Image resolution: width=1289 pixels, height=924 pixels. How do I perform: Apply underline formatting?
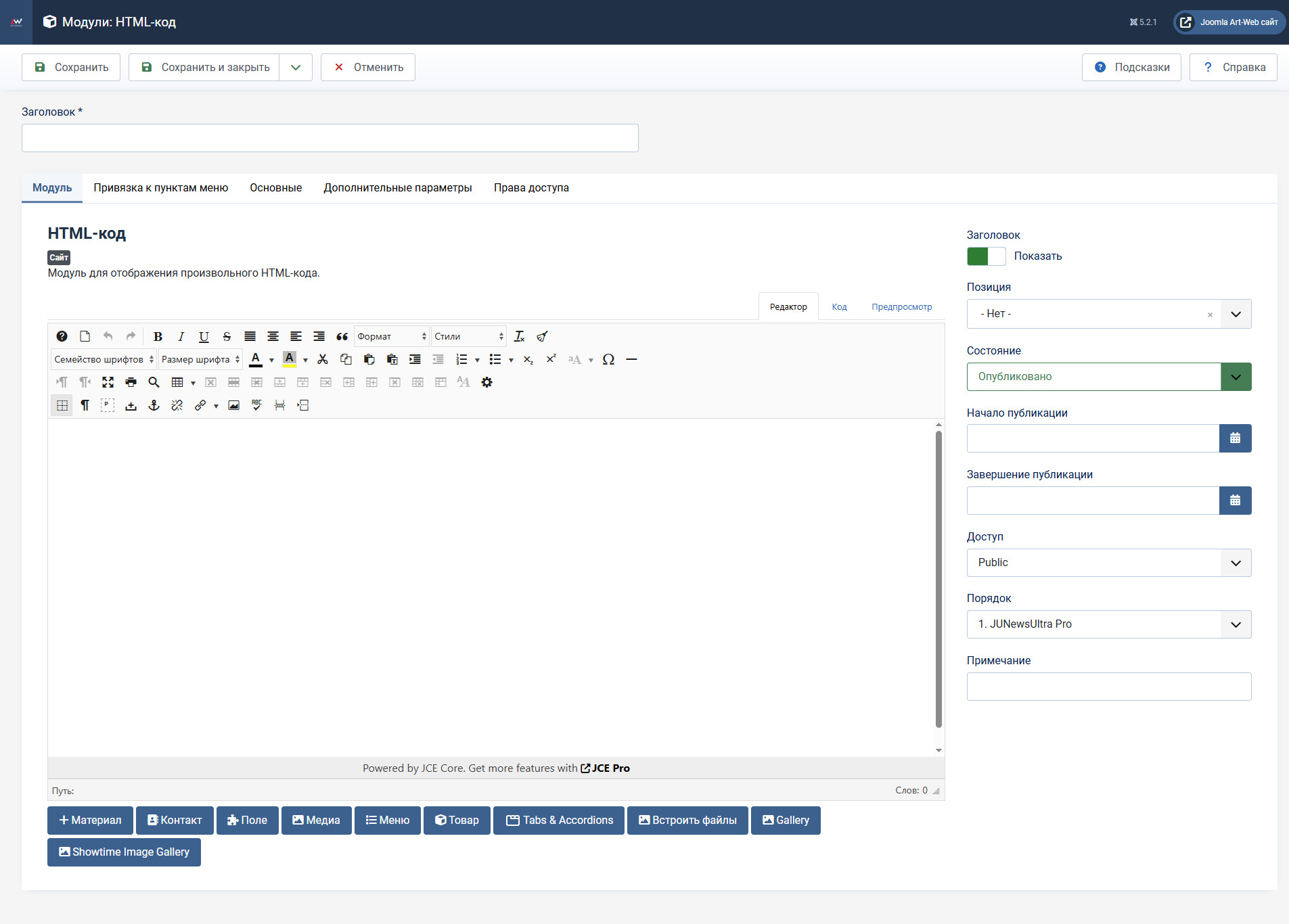click(204, 336)
